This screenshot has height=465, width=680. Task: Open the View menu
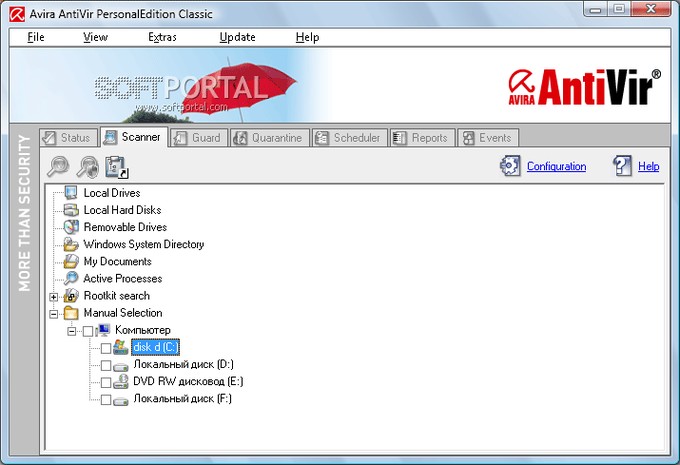pyautogui.click(x=95, y=37)
